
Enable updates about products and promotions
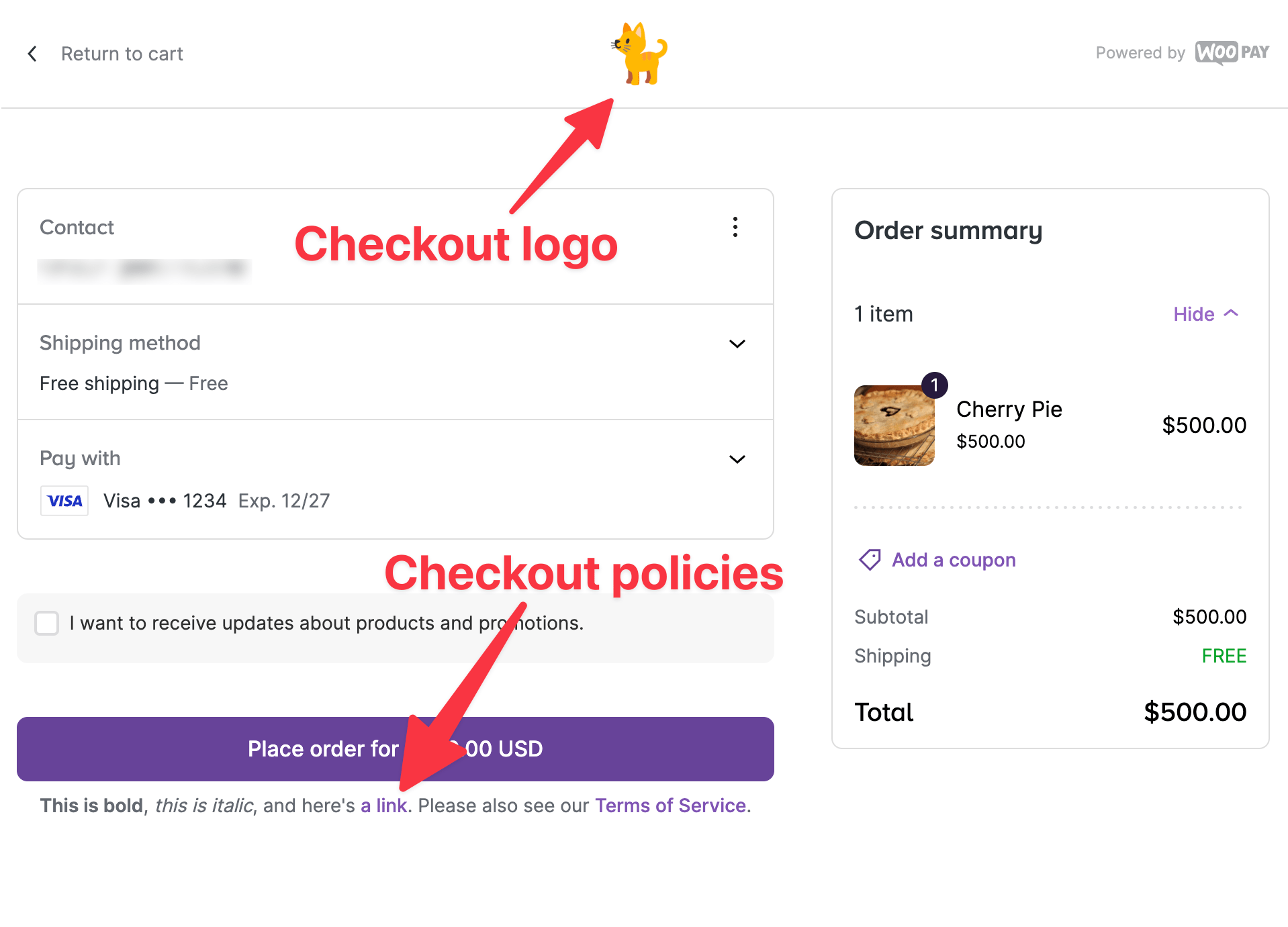click(x=47, y=623)
